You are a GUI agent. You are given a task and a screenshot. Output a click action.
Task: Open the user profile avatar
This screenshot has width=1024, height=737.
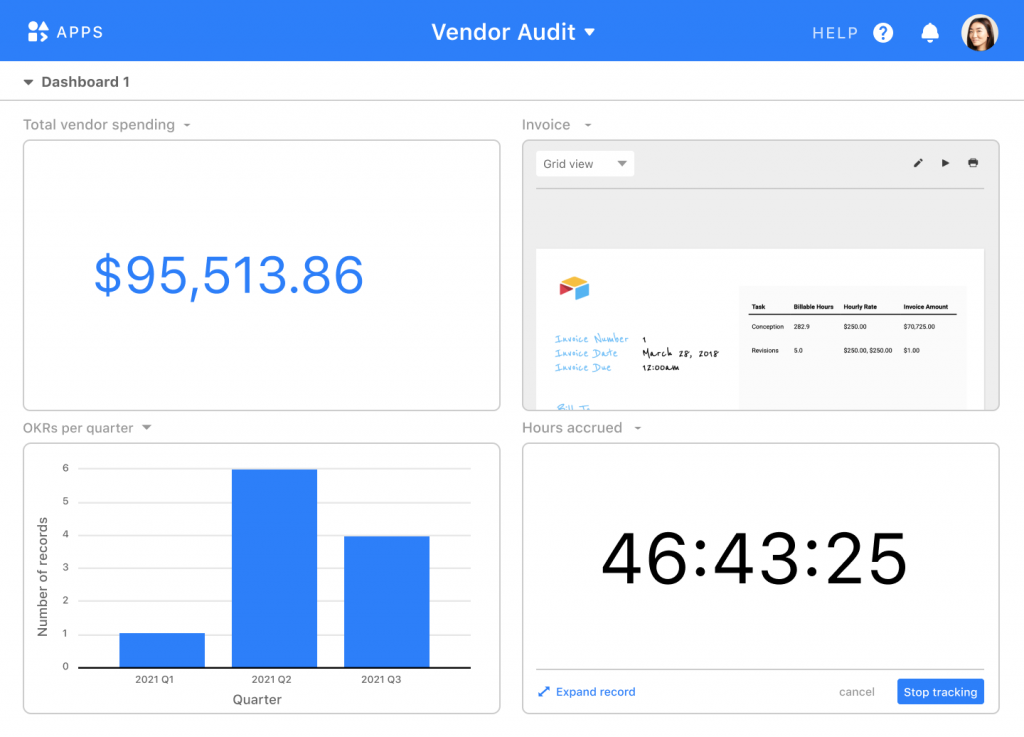click(979, 33)
